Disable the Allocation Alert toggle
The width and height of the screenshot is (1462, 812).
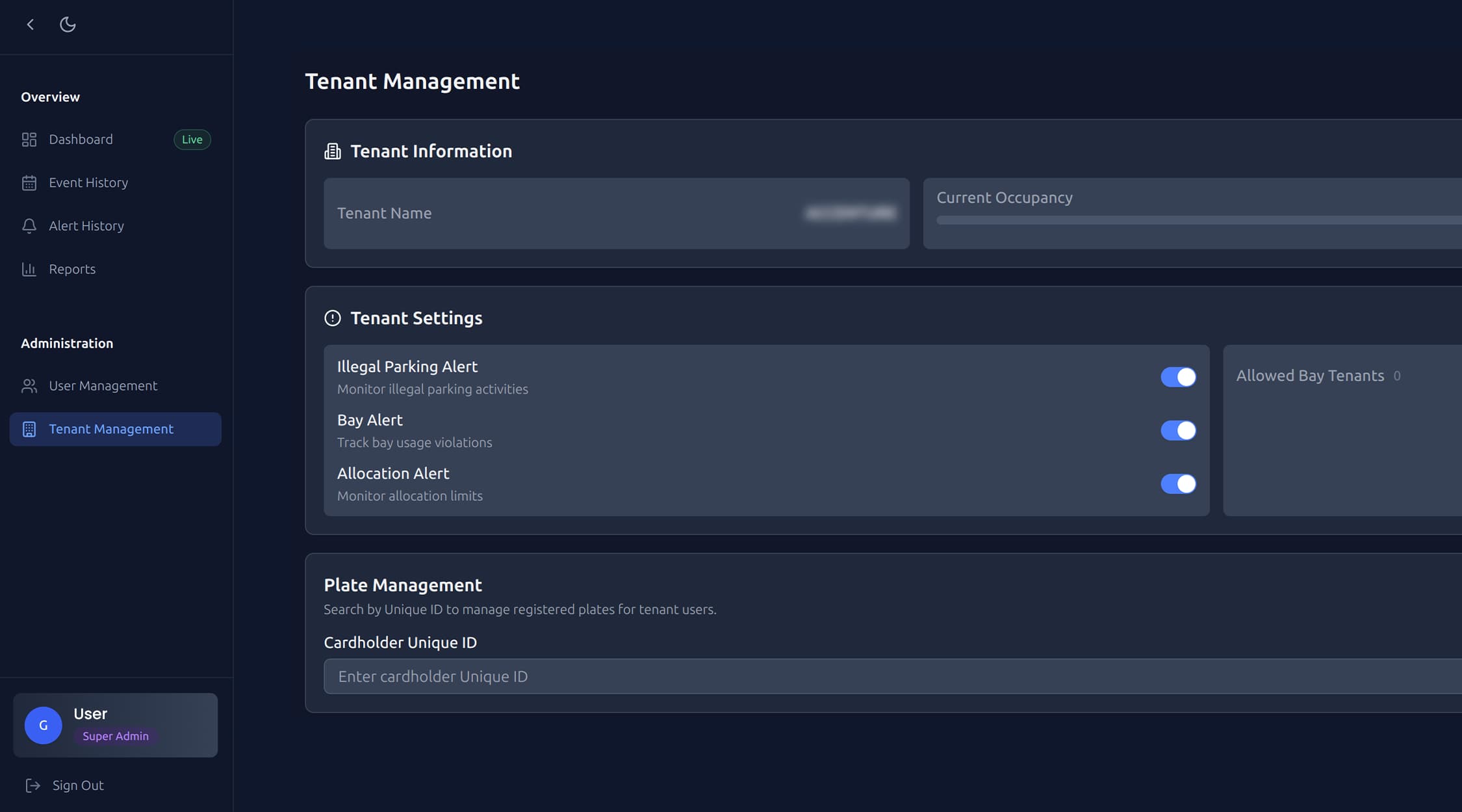click(1178, 484)
